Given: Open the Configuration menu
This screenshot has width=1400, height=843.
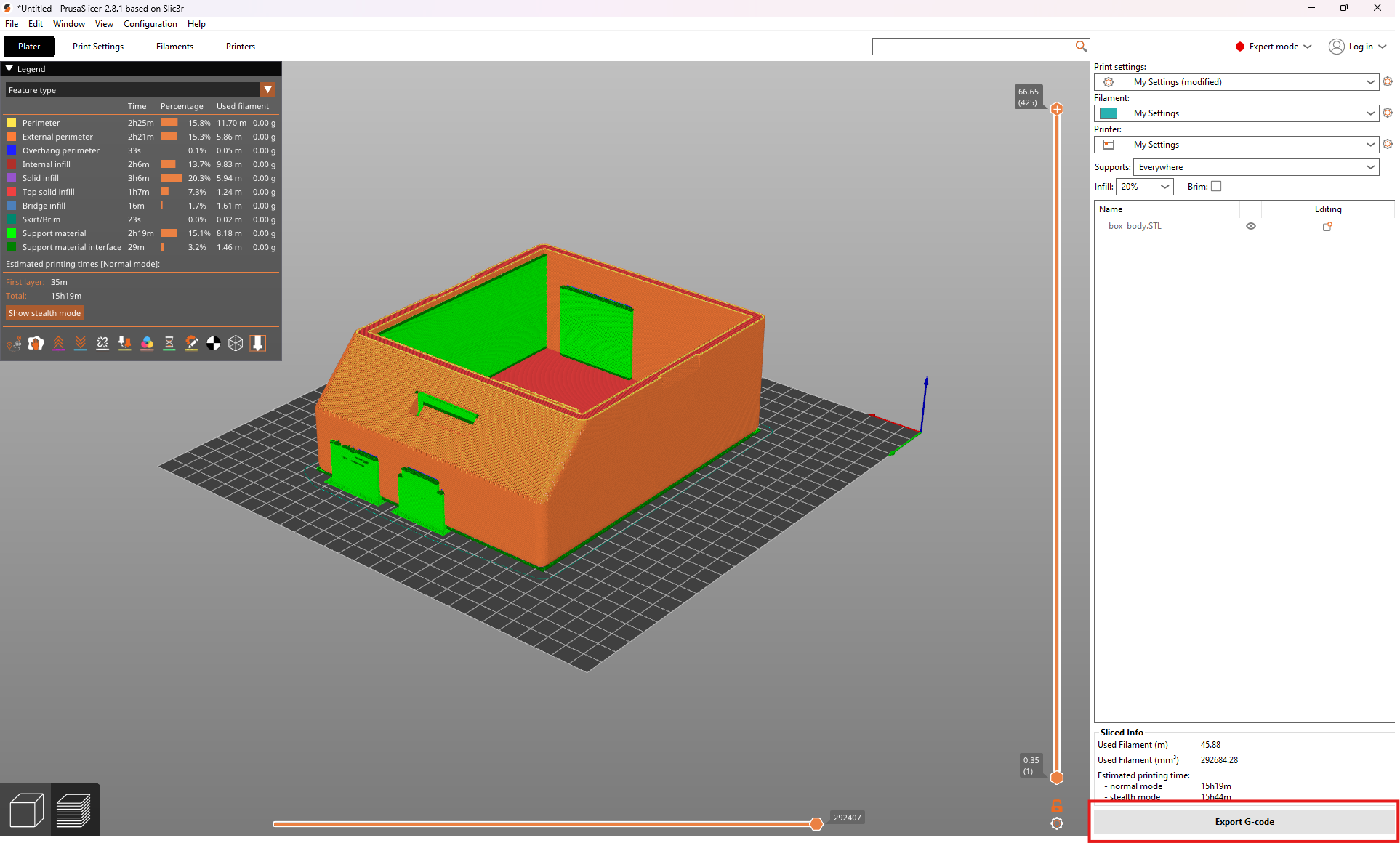Looking at the screenshot, I should point(150,24).
